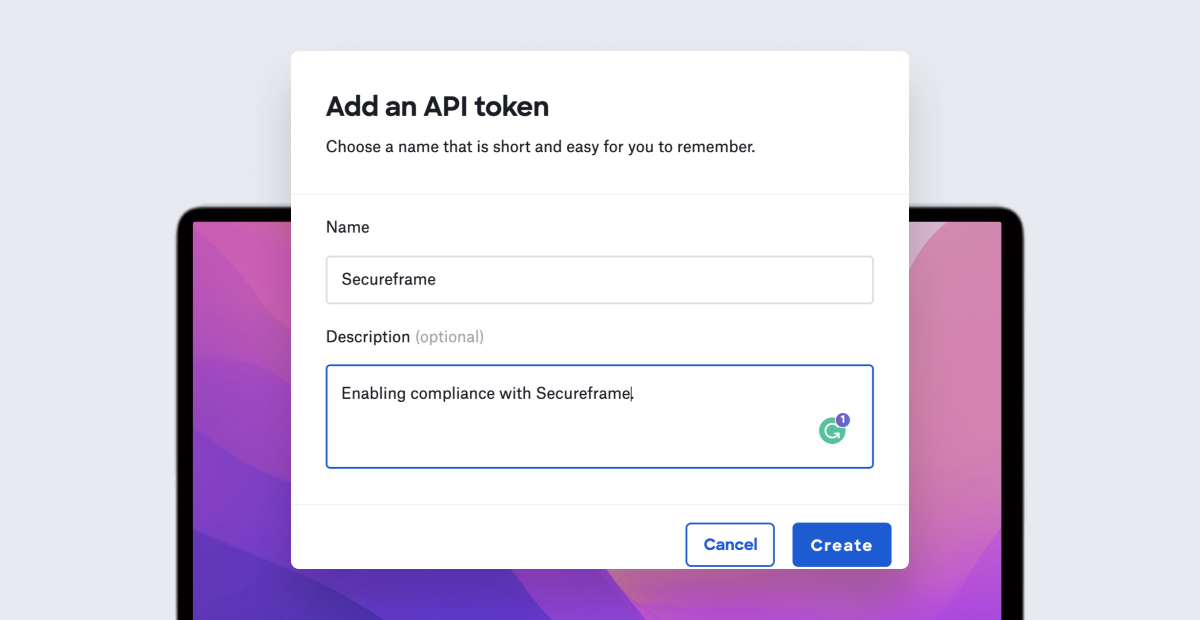The height and width of the screenshot is (620, 1200).
Task: Select the purple notification count on Grammarly icon
Action: point(841,419)
